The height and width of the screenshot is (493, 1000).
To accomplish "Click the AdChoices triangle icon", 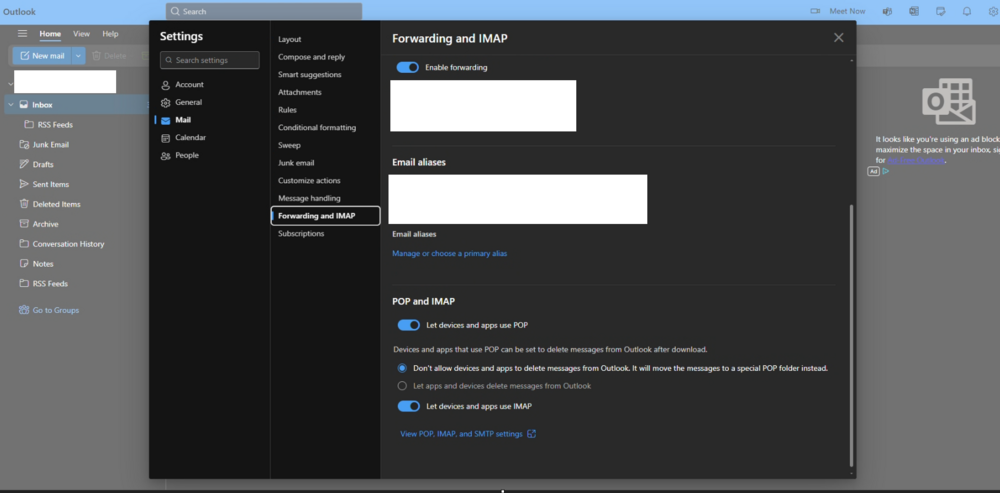I will 885,171.
